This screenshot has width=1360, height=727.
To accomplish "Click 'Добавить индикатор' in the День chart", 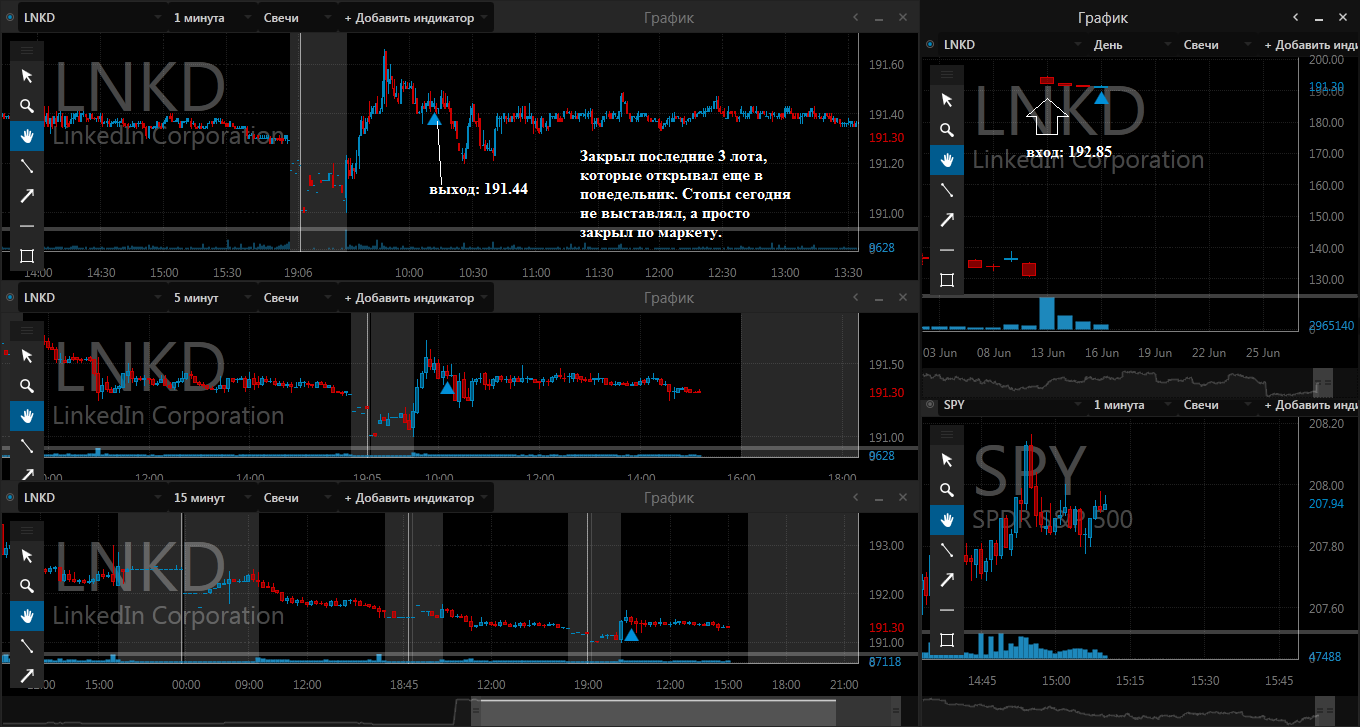I will 1310,44.
